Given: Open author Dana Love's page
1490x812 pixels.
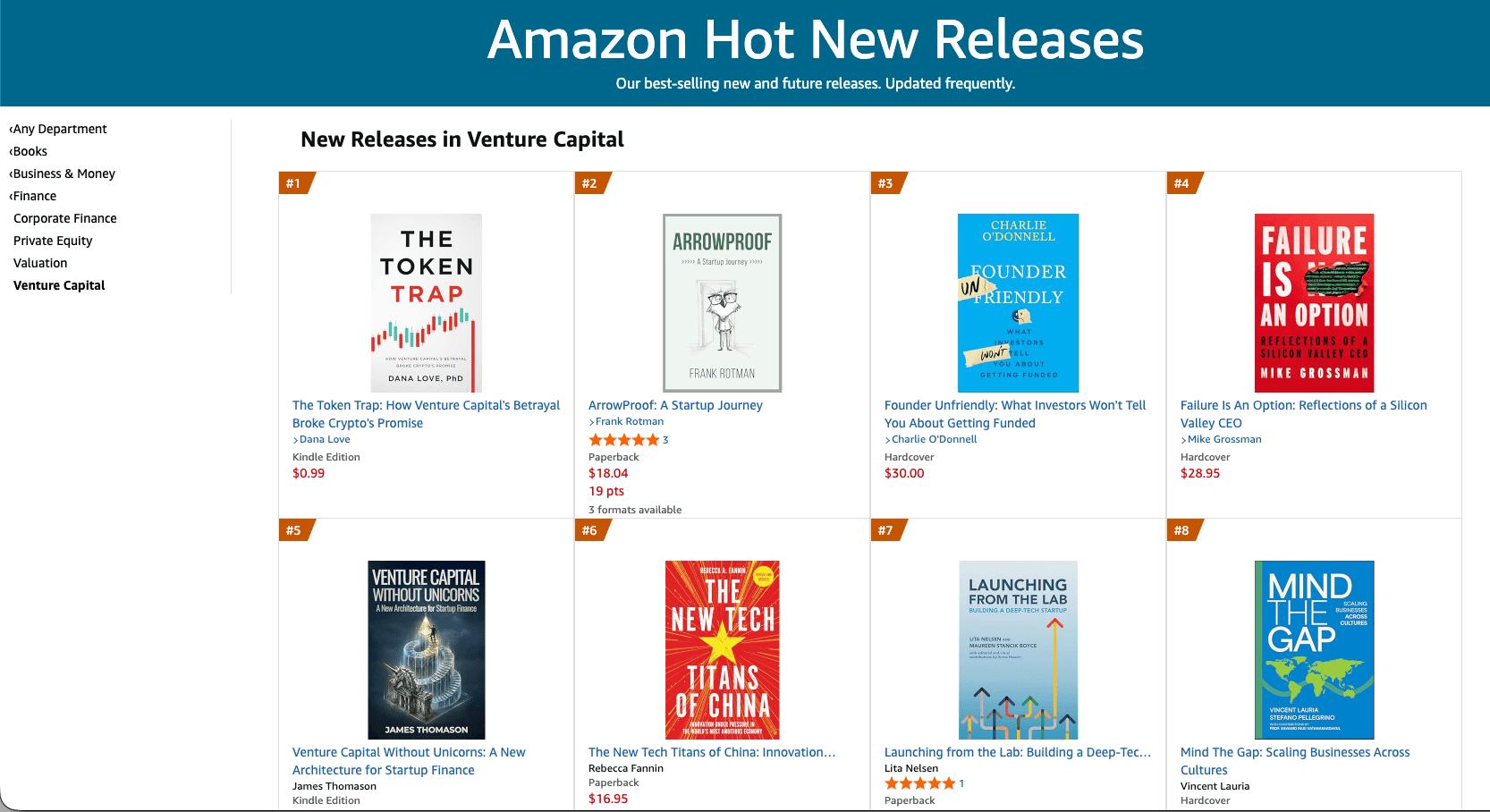Looking at the screenshot, I should pos(325,438).
